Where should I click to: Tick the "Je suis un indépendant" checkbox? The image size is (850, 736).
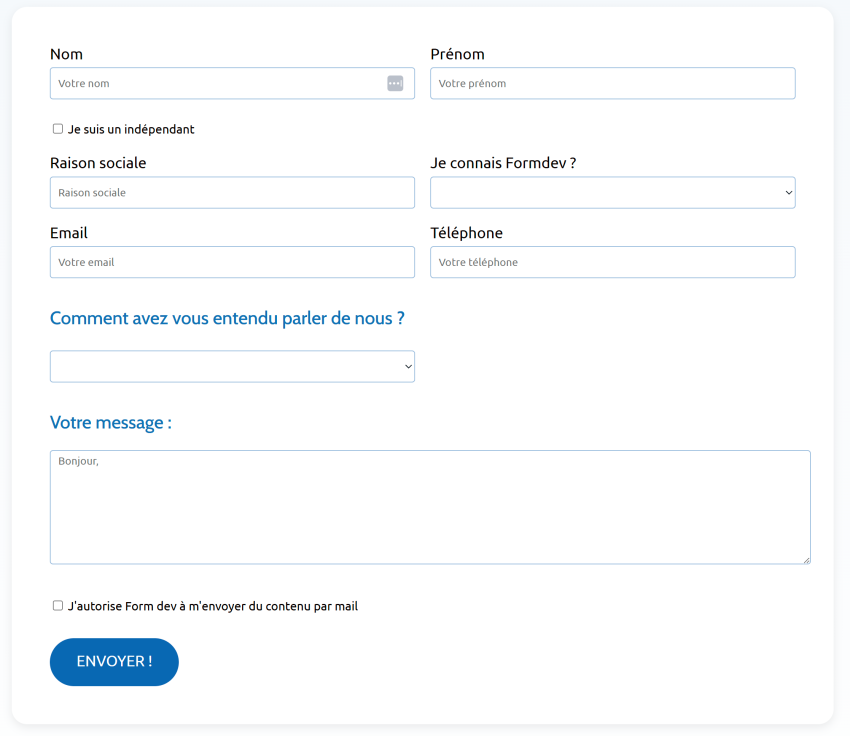pyautogui.click(x=58, y=129)
